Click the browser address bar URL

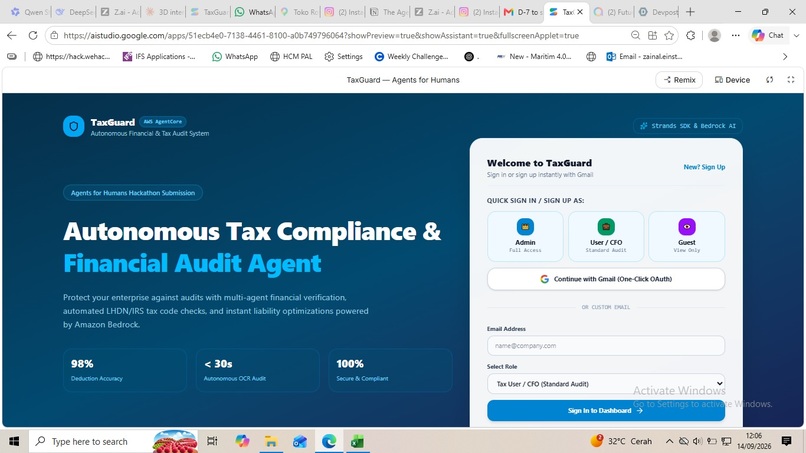tap(321, 35)
